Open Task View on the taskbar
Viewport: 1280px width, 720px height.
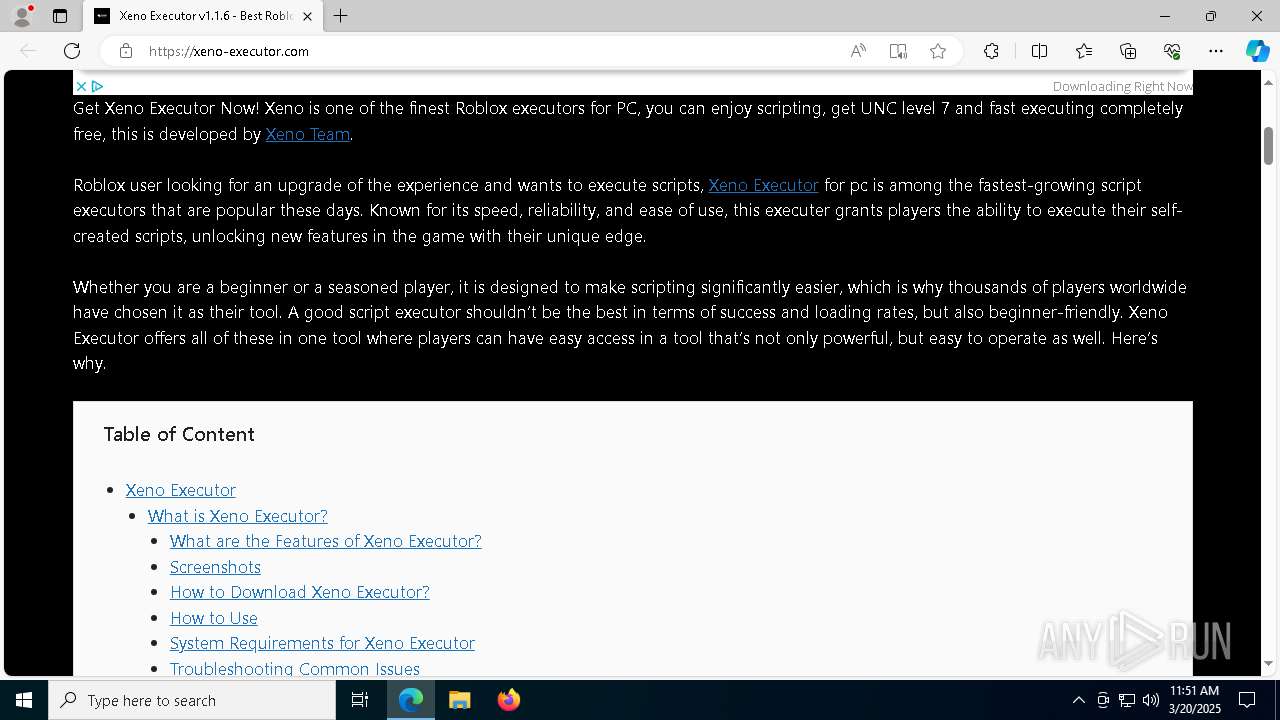[360, 700]
